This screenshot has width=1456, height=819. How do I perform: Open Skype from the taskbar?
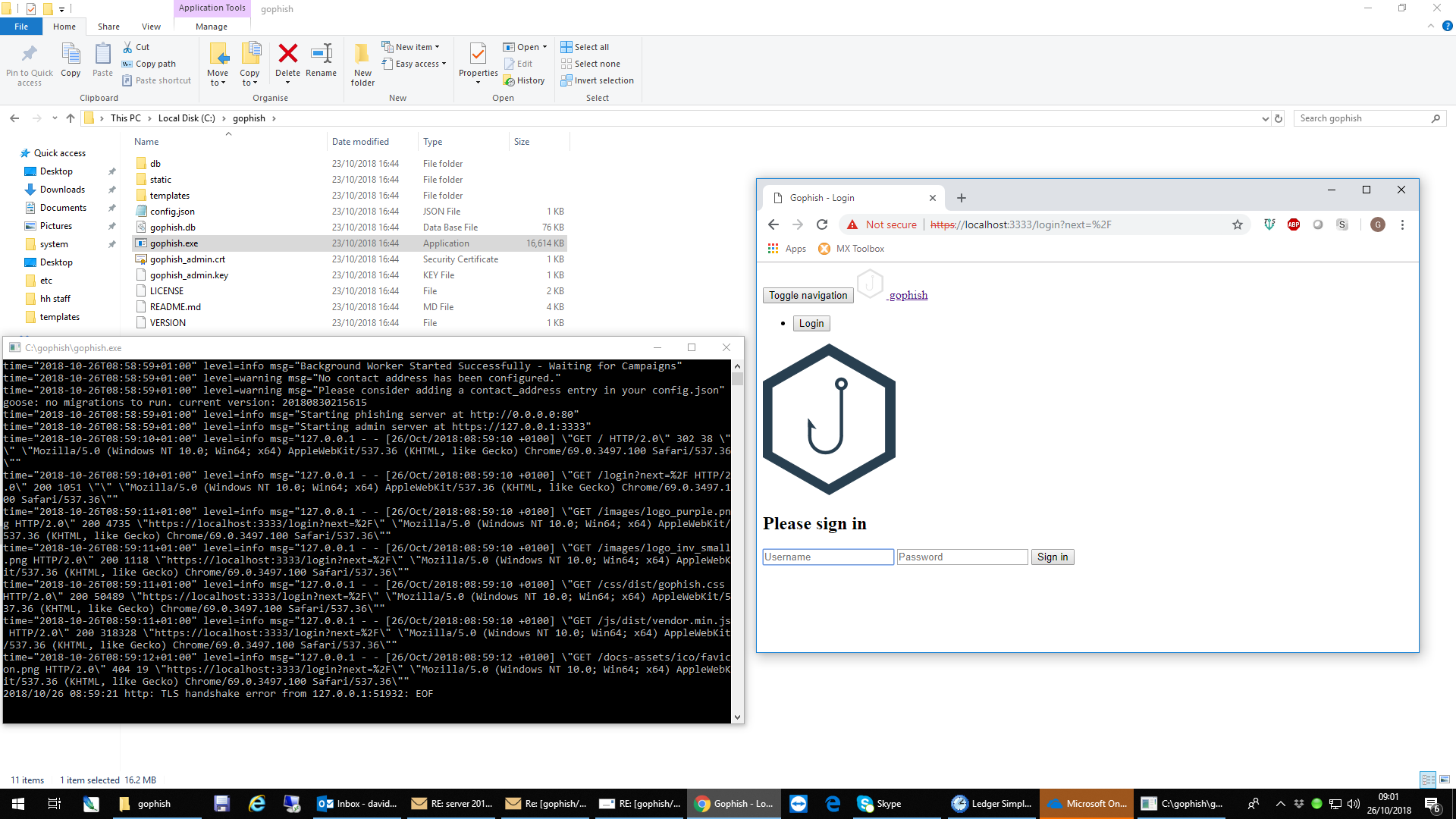click(x=880, y=803)
